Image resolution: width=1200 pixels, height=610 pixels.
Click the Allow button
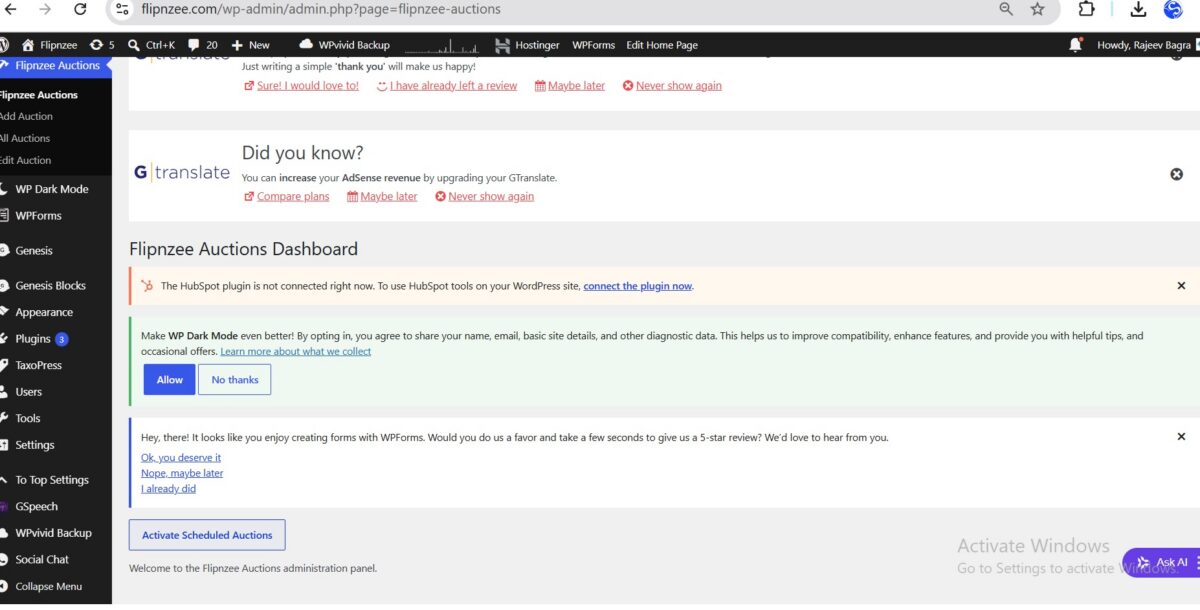tap(170, 380)
